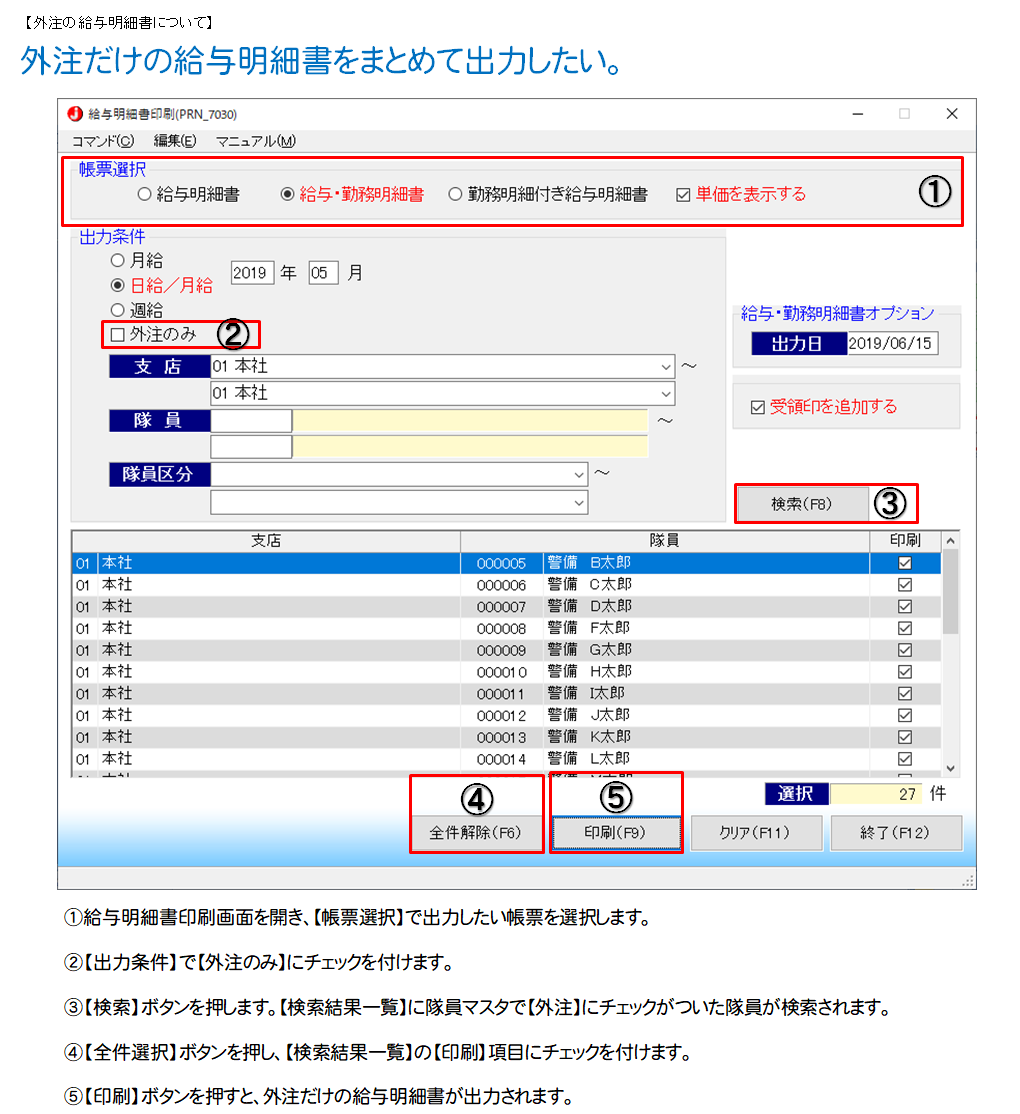Choose the 月給 output condition
The image size is (1020, 1114).
(118, 260)
